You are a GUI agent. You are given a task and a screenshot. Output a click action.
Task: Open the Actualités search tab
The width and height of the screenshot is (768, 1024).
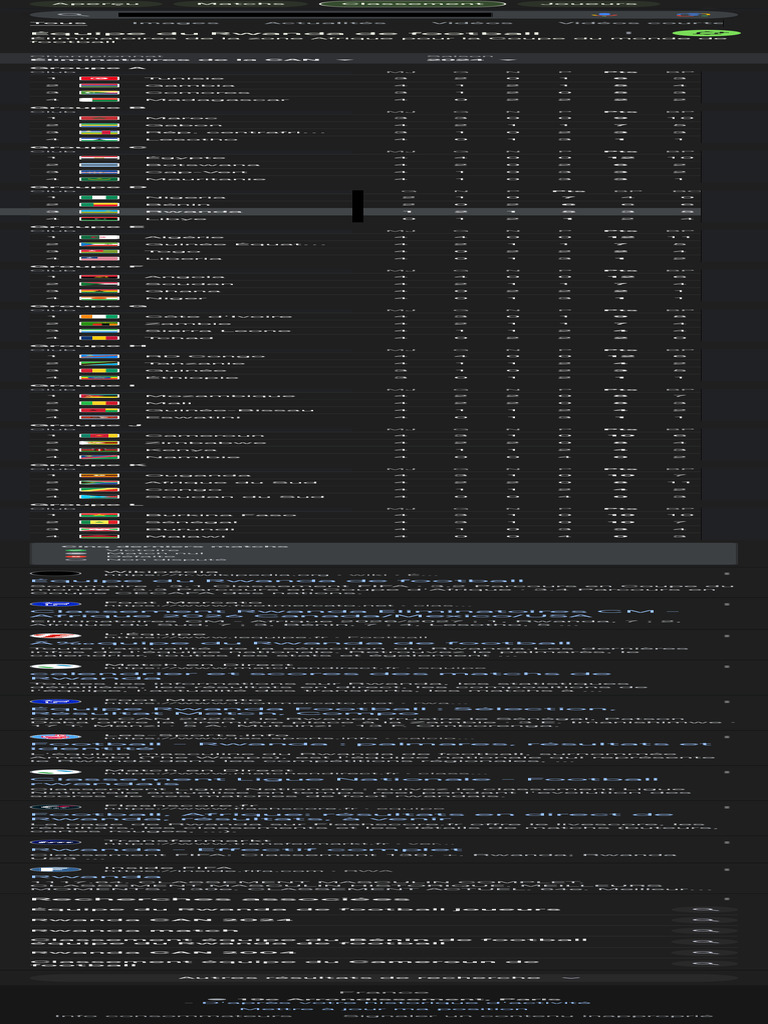[325, 23]
